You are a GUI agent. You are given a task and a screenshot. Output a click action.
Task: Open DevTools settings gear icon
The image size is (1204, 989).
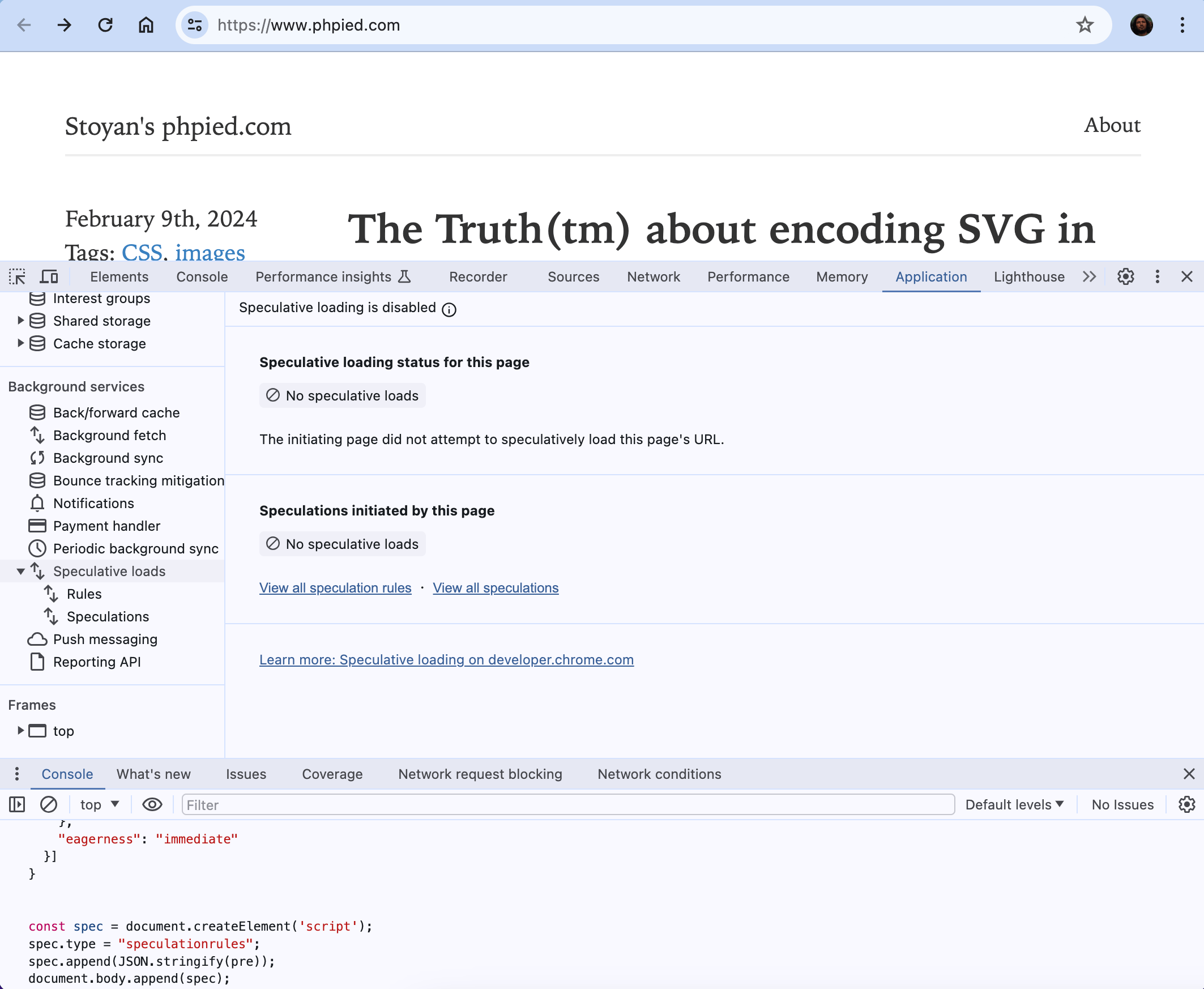1125,277
